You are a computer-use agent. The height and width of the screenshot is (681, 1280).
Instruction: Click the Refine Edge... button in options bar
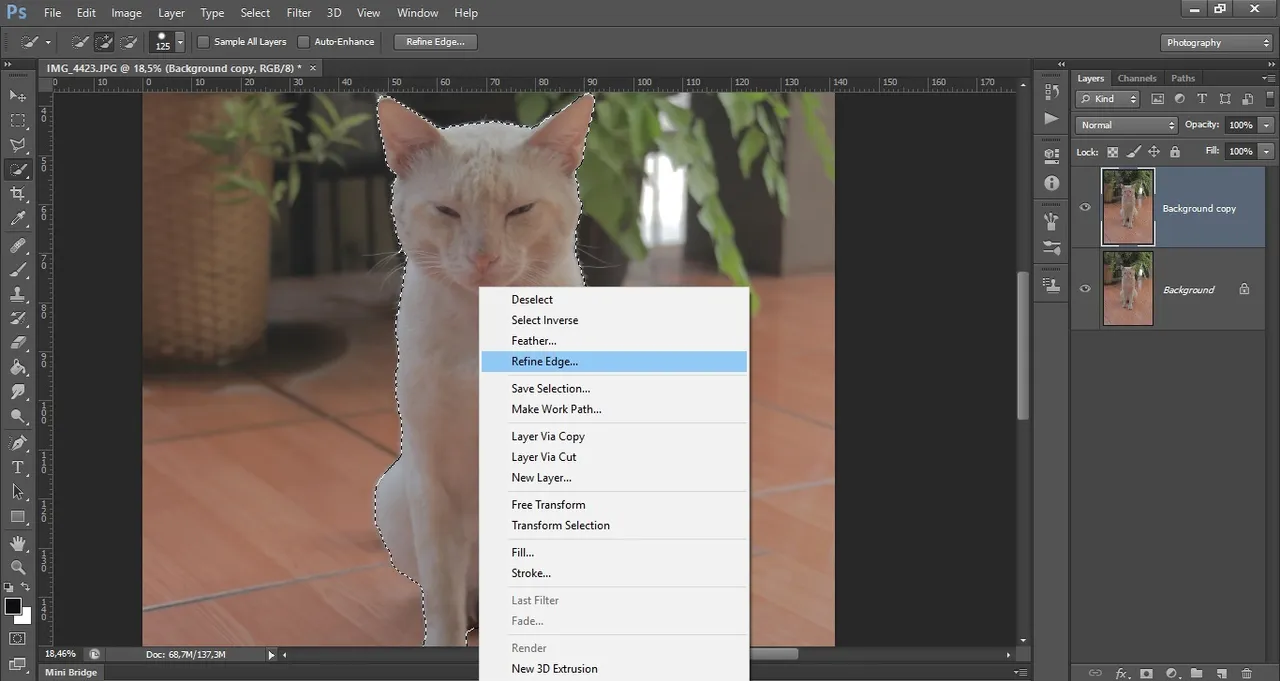[x=436, y=42]
